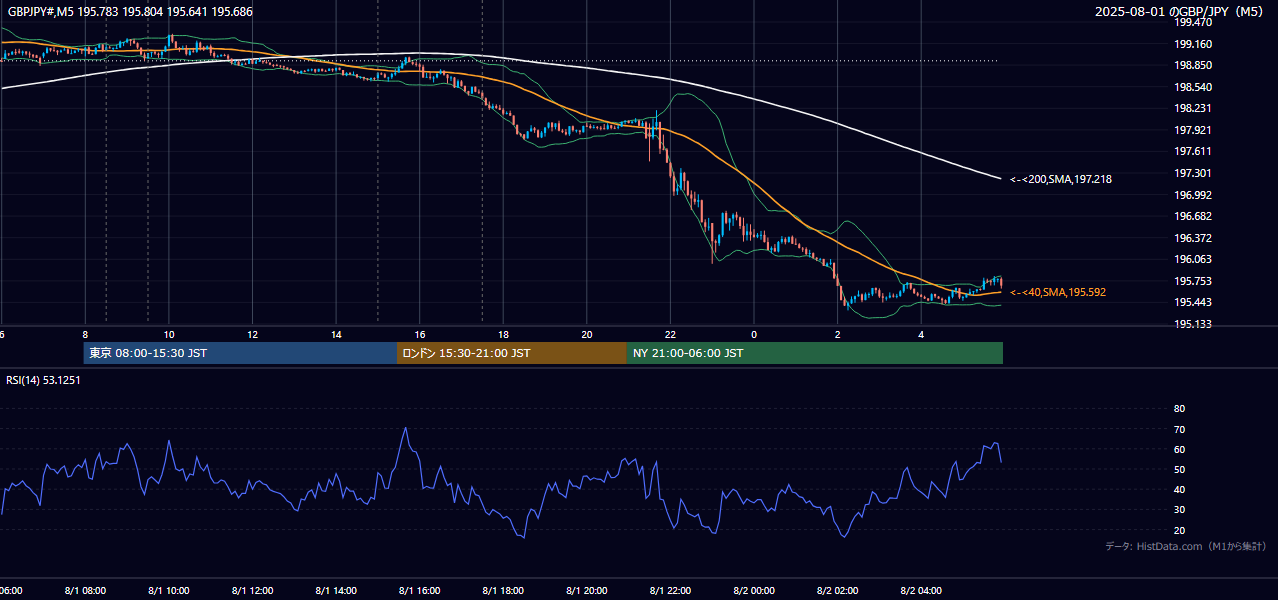Click hour 16 tick under the price chart

(x=420, y=334)
